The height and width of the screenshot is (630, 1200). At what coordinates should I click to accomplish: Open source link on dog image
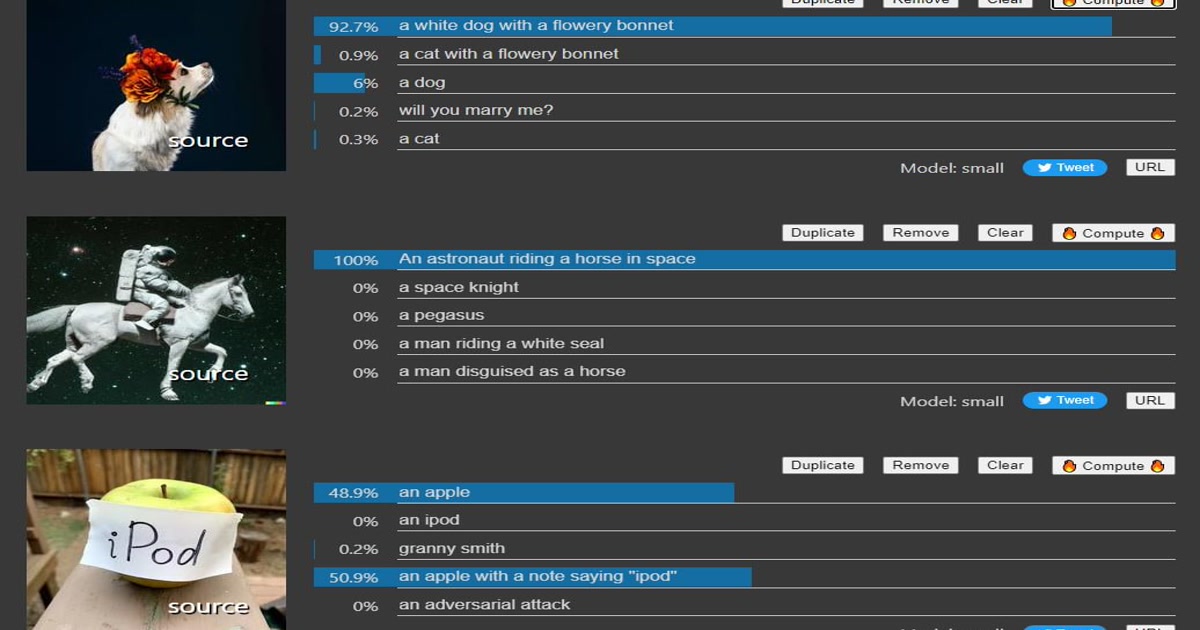point(208,141)
